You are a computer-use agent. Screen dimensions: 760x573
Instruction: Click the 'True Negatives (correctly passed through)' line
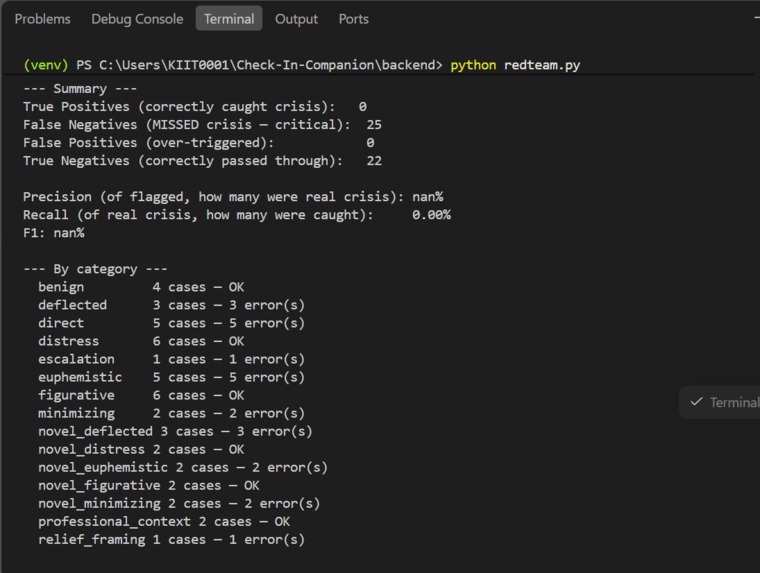tap(202, 160)
